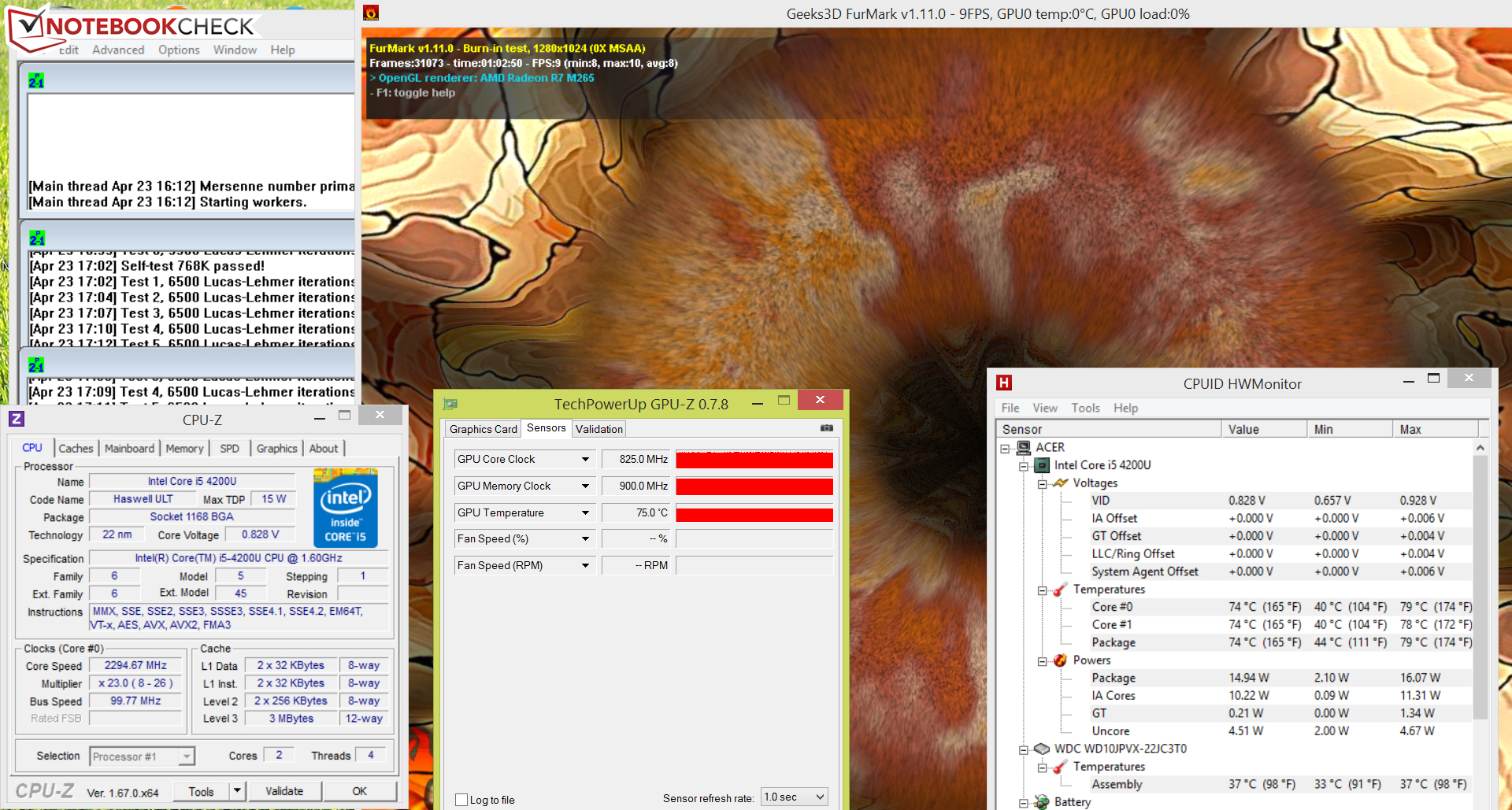Click the Validate button in CPU-Z
This screenshot has height=810, width=1512.
tap(284, 791)
